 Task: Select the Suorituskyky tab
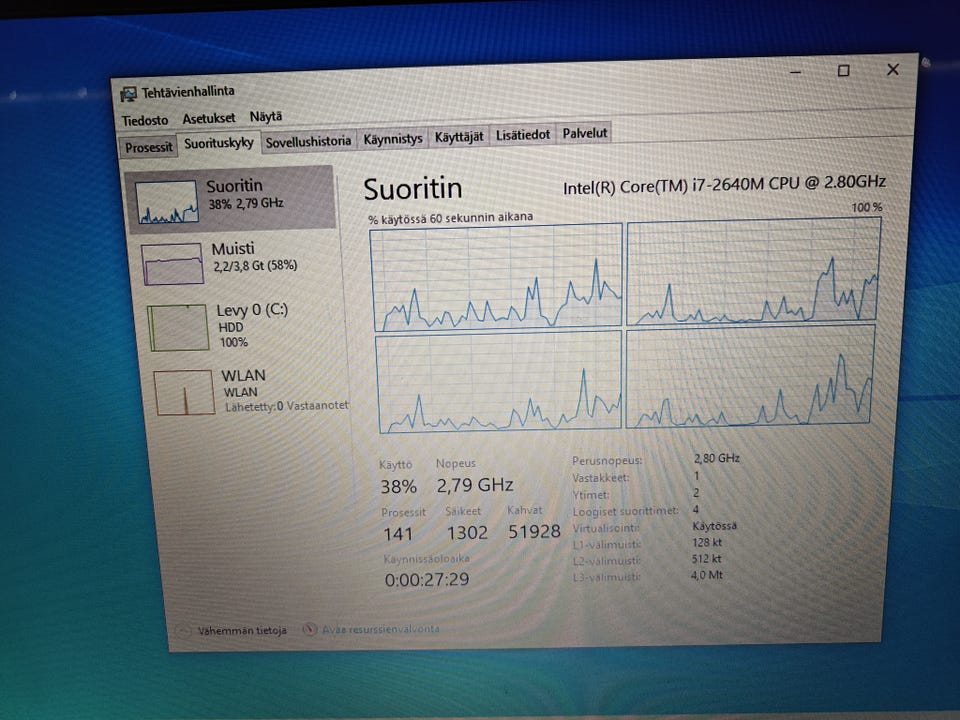(219, 143)
